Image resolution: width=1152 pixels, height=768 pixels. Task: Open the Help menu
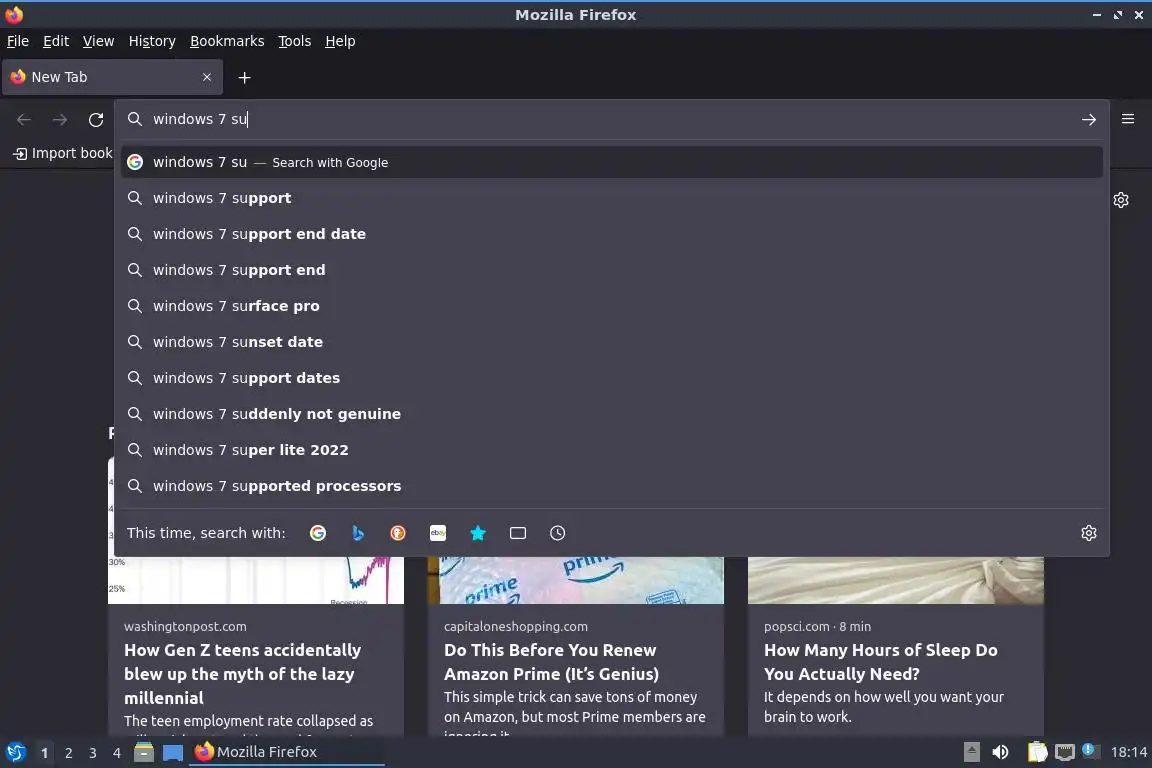click(x=340, y=41)
